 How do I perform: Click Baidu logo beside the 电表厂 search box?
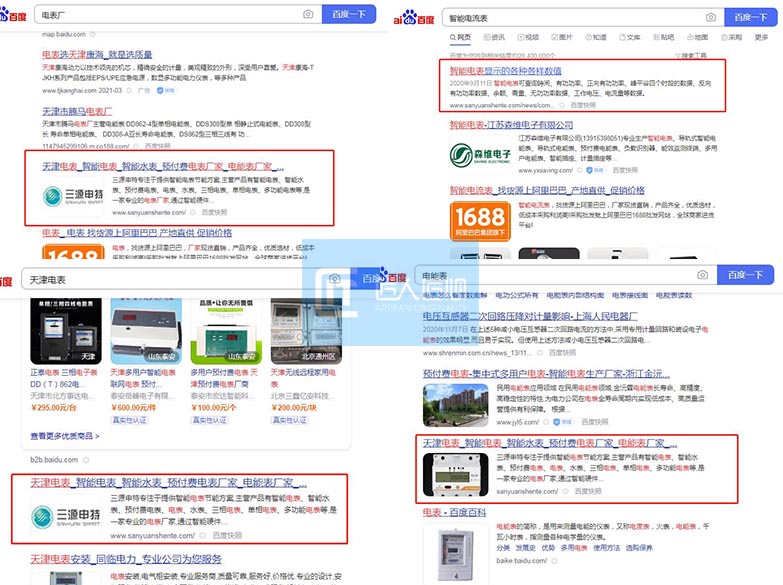pyautogui.click(x=13, y=15)
